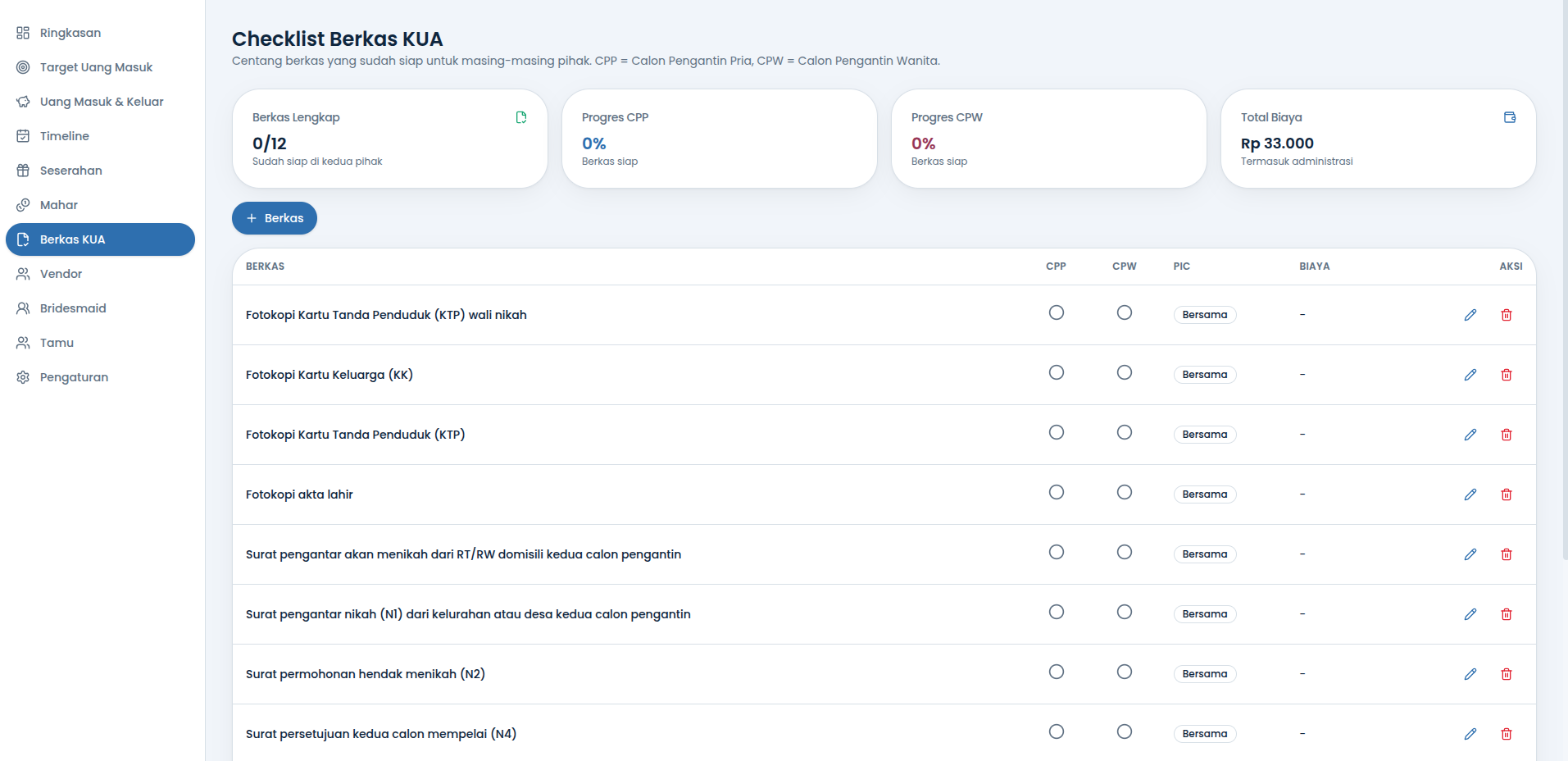The image size is (1568, 761).
Task: Select the active Berkas KUA menu item
Action: click(100, 239)
